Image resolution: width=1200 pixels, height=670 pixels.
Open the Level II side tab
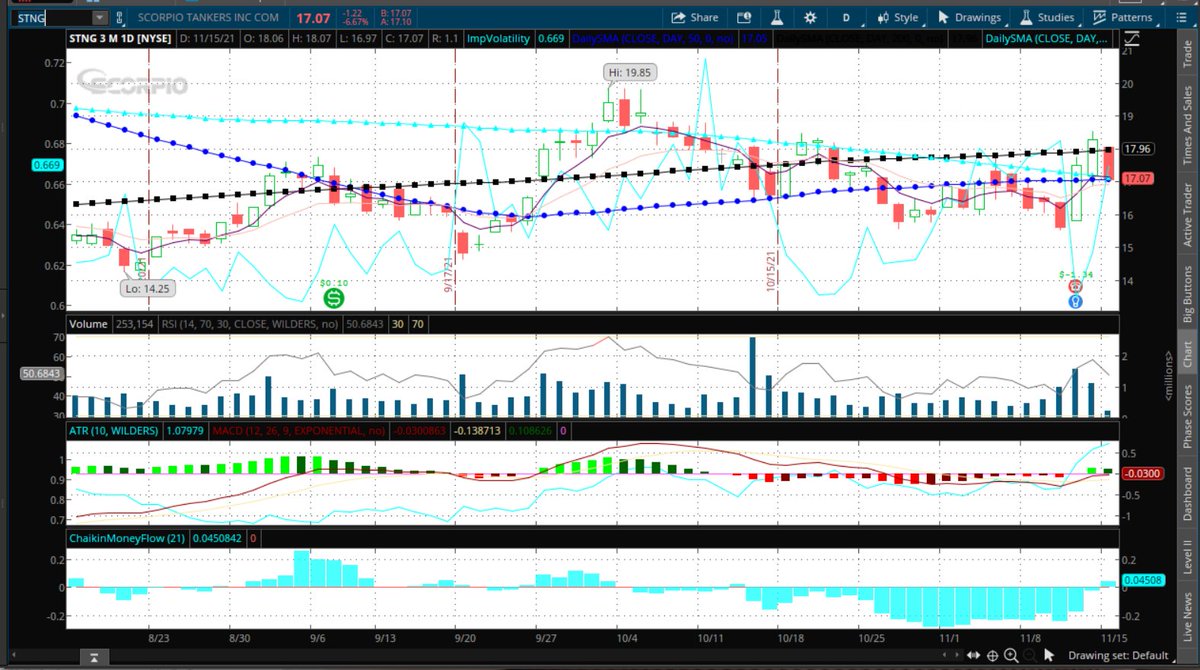(x=1188, y=556)
